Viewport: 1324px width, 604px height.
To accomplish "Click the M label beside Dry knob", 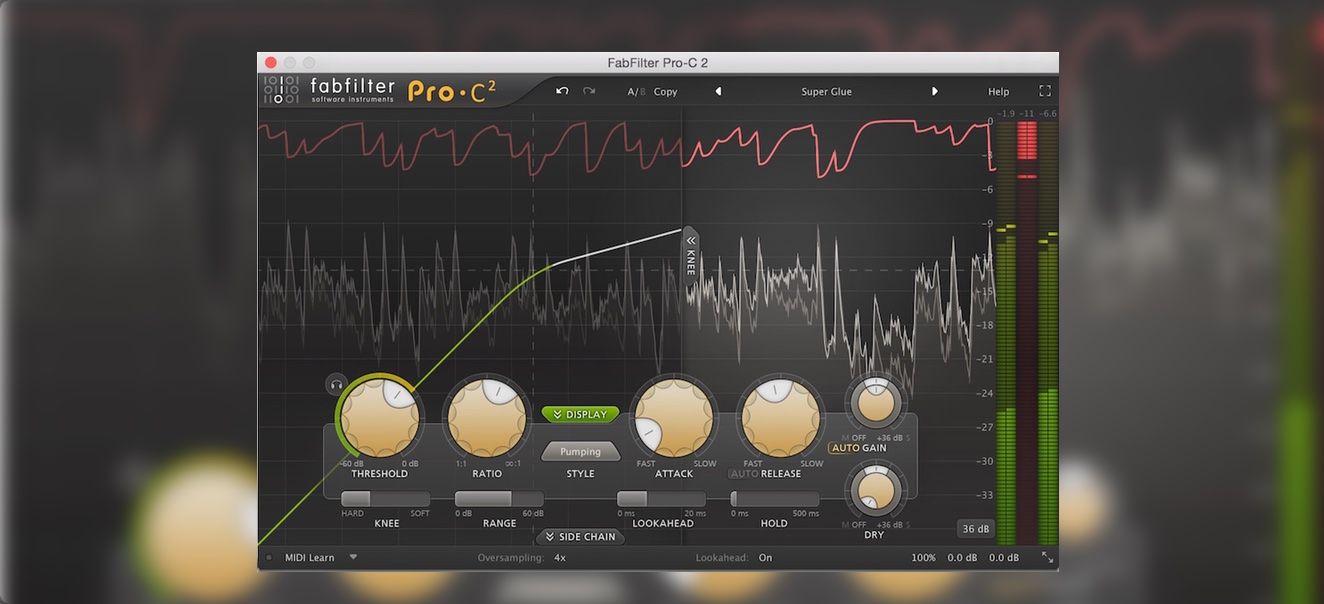I will 845,525.
